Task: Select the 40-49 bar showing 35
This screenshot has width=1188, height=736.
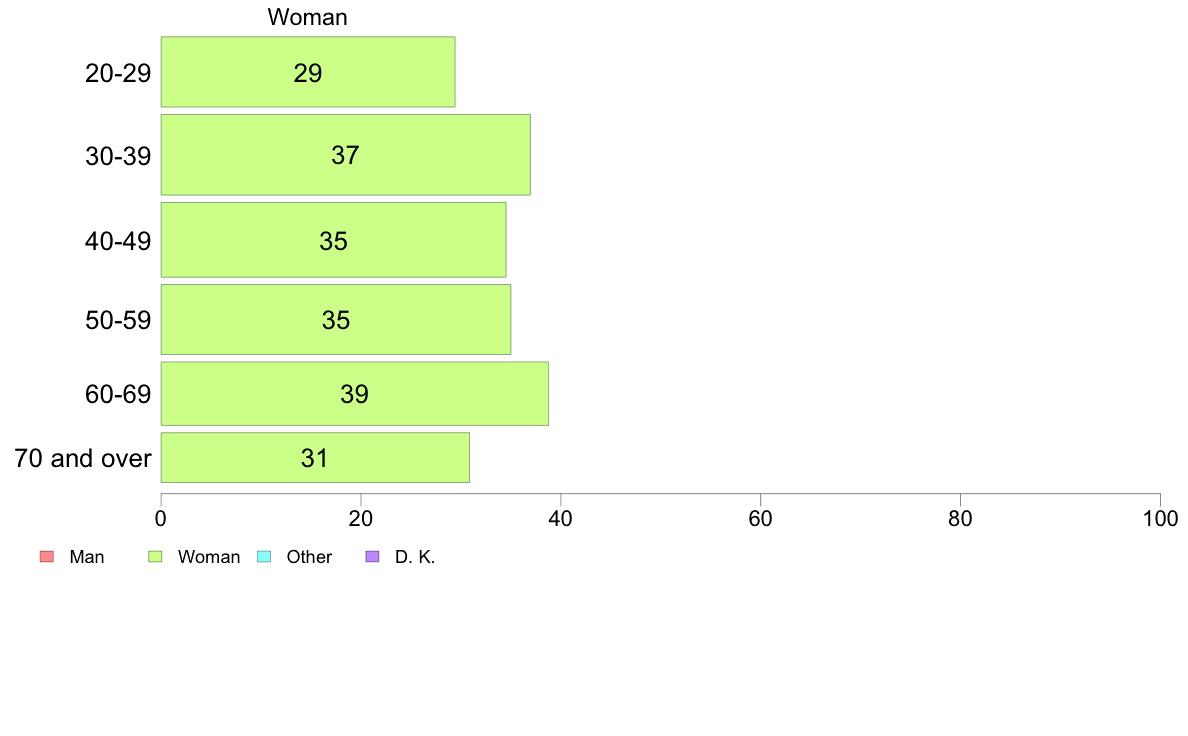Action: click(x=333, y=240)
